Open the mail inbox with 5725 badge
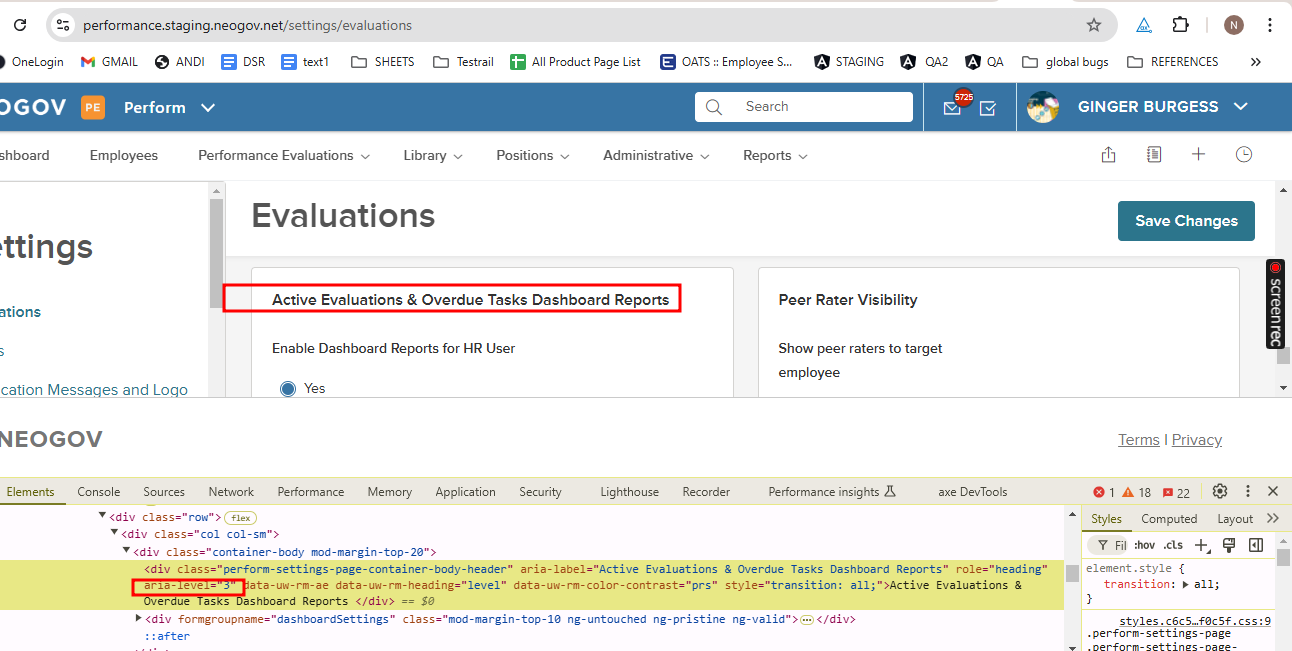The width and height of the screenshot is (1292, 651). [x=952, y=108]
